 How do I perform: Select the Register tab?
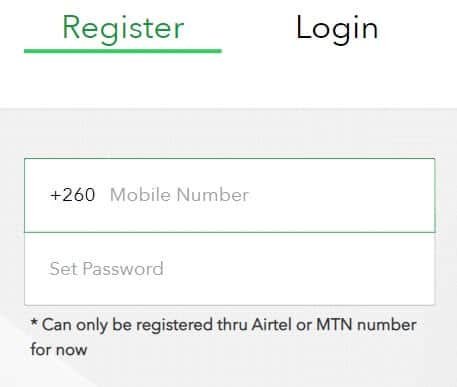(123, 29)
